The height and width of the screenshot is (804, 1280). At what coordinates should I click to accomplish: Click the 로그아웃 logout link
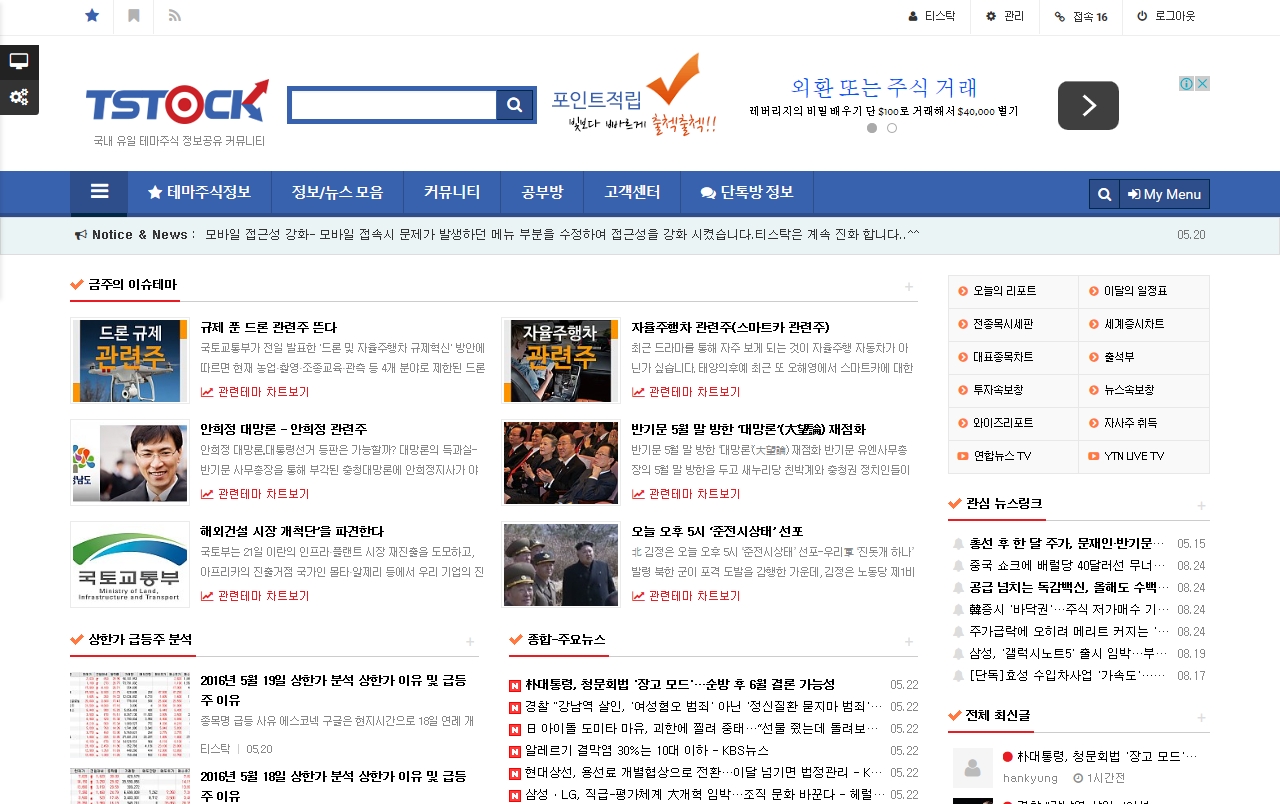(x=1166, y=16)
